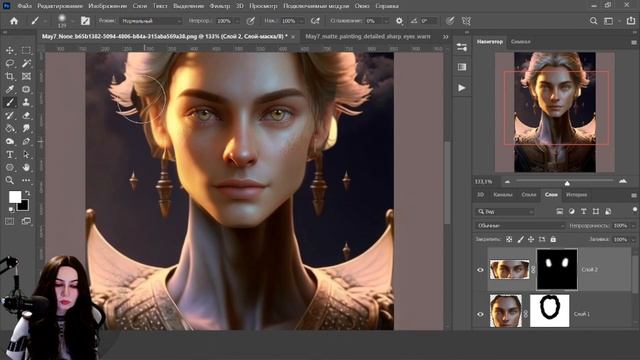Expand the brush opacity percentage dropdown
This screenshot has width=640, height=360.
(x=238, y=21)
